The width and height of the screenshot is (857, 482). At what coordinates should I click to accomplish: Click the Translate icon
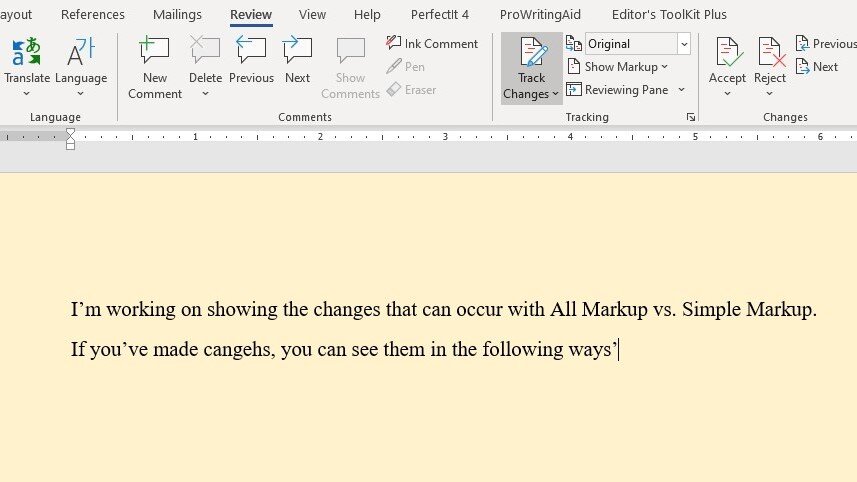coord(26,52)
